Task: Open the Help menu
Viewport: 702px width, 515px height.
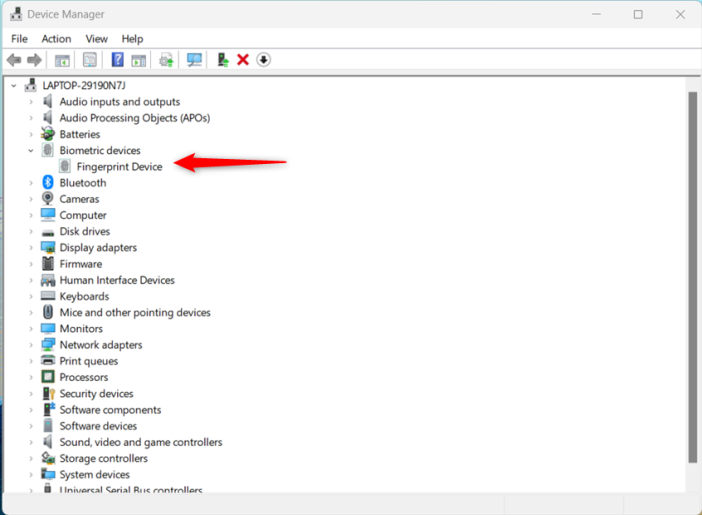Action: (x=133, y=39)
